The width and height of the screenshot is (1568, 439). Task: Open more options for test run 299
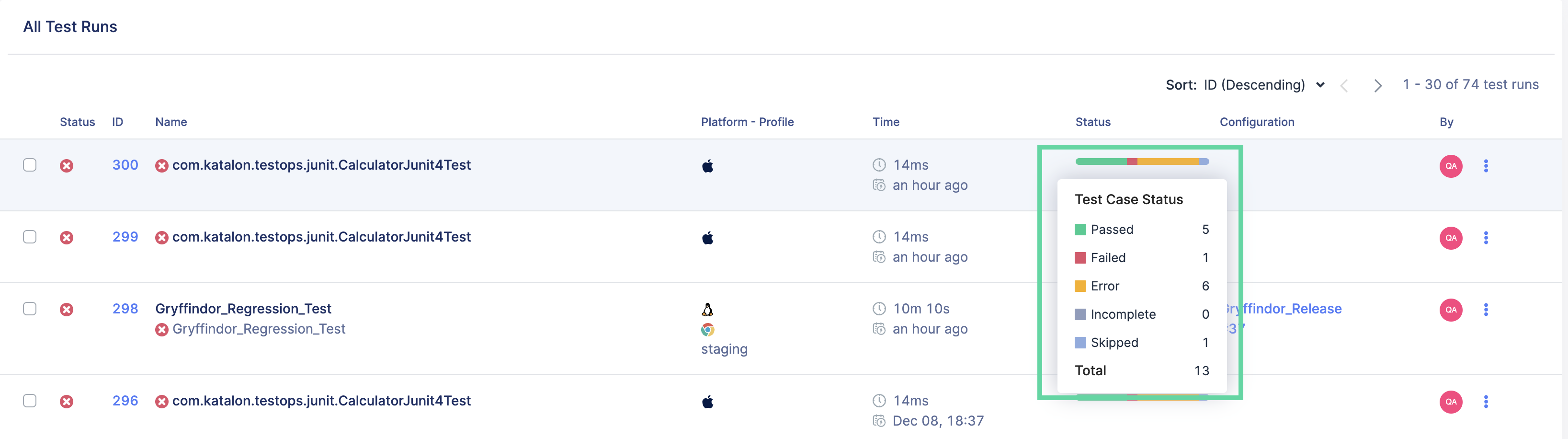coord(1485,237)
